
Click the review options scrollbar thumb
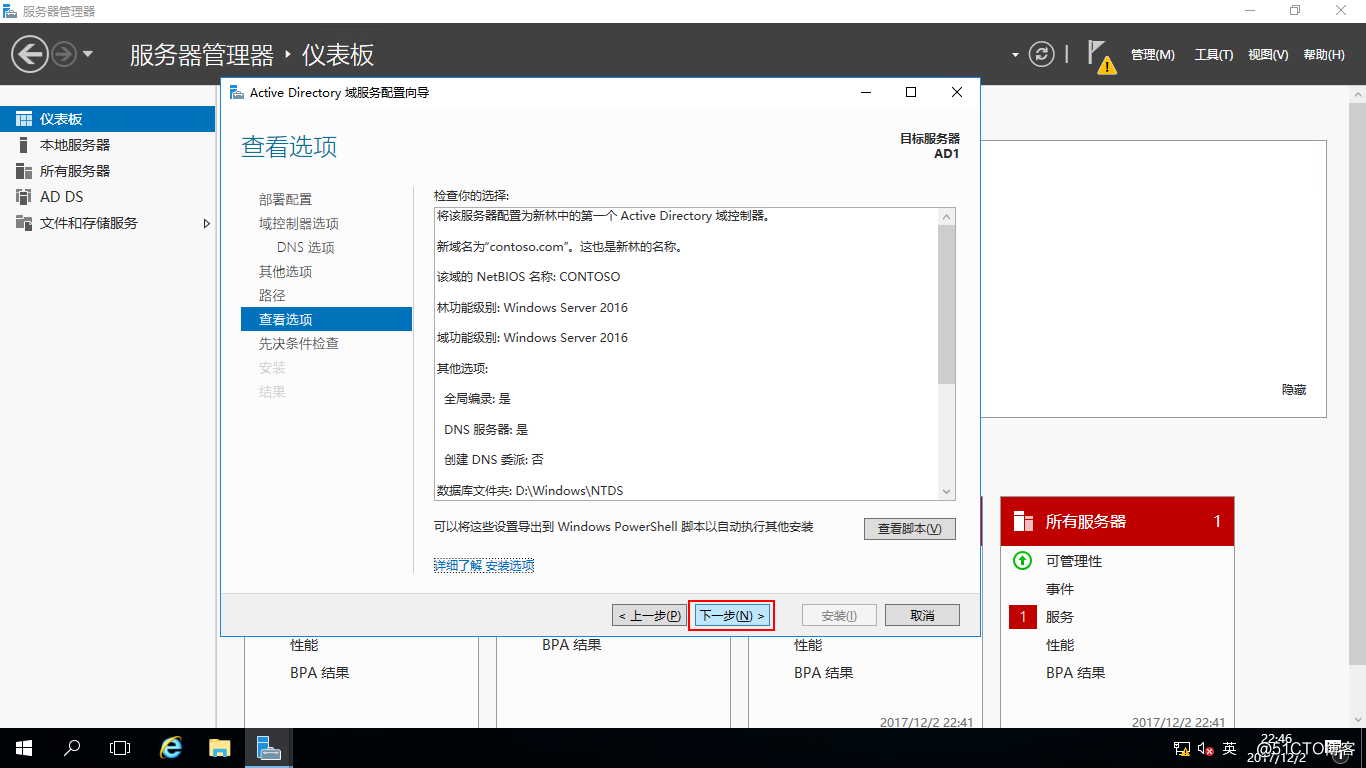point(947,304)
